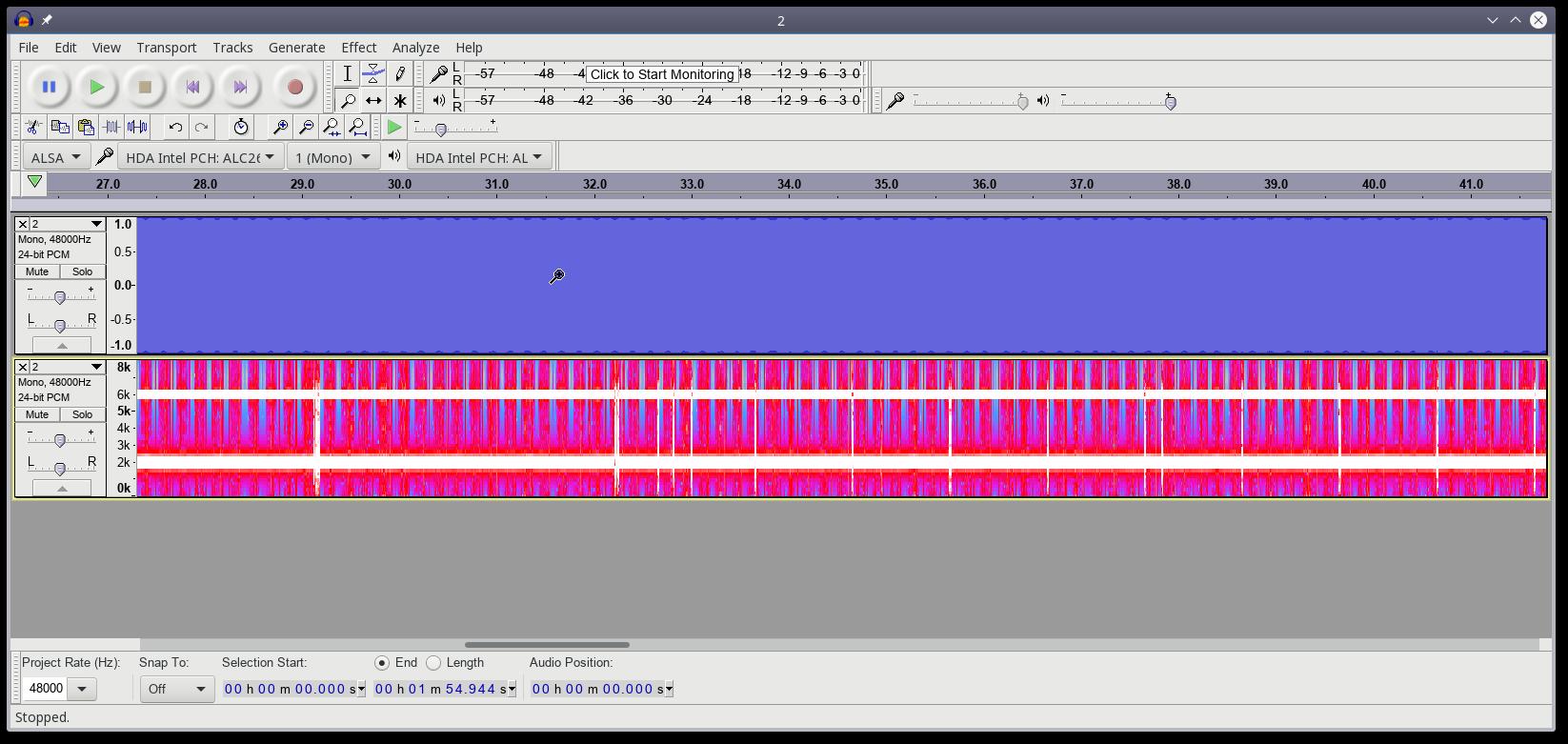
Task: Click the Zoom Out magnifier icon
Action: coord(306,127)
